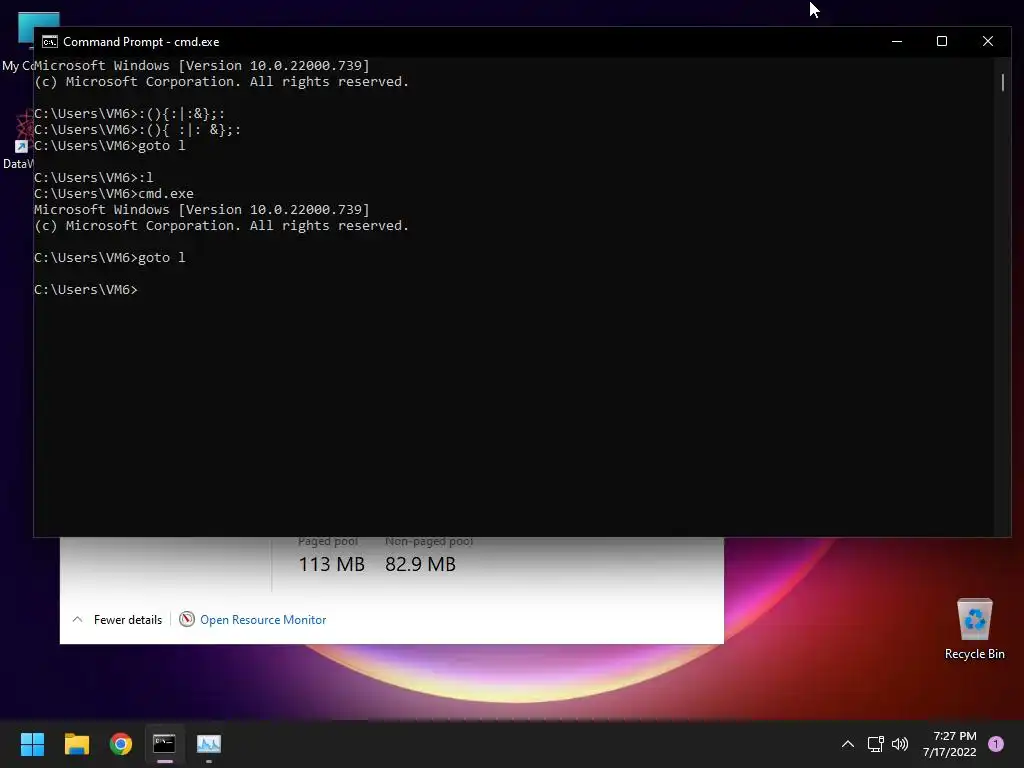The height and width of the screenshot is (768, 1024).
Task: Minimize the Command Prompt window
Action: [x=897, y=41]
